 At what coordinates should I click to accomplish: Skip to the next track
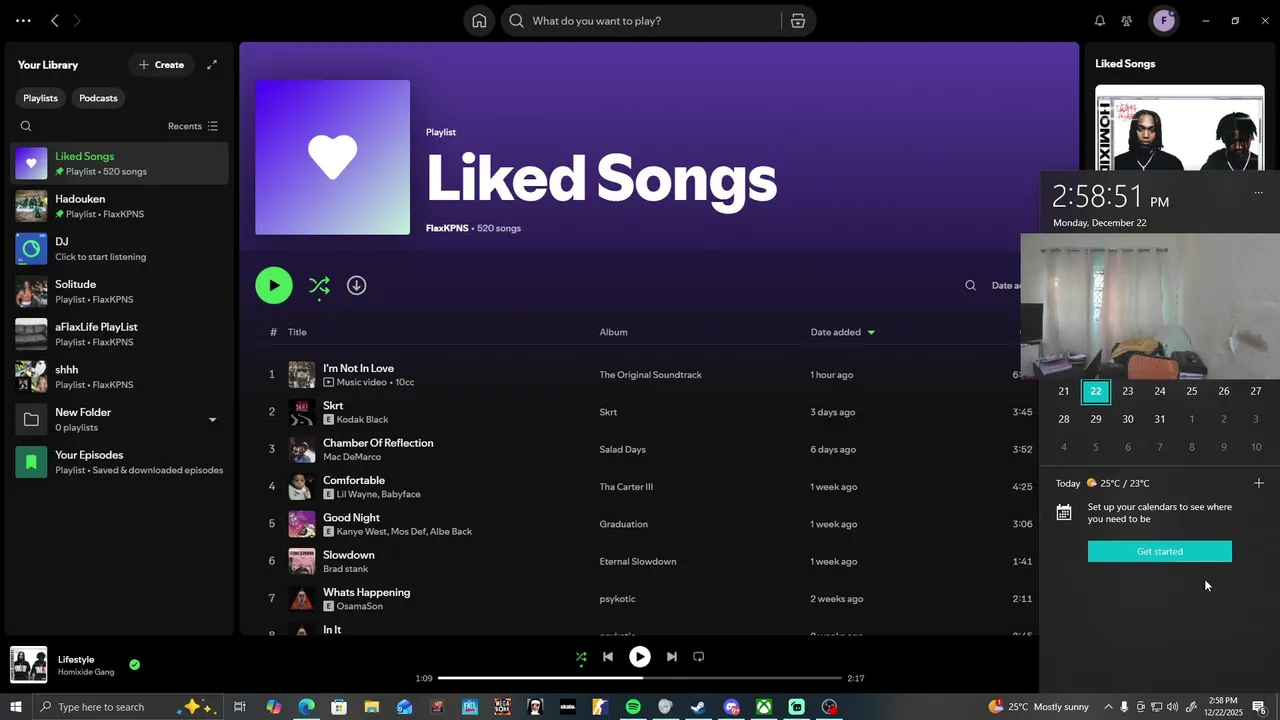672,657
